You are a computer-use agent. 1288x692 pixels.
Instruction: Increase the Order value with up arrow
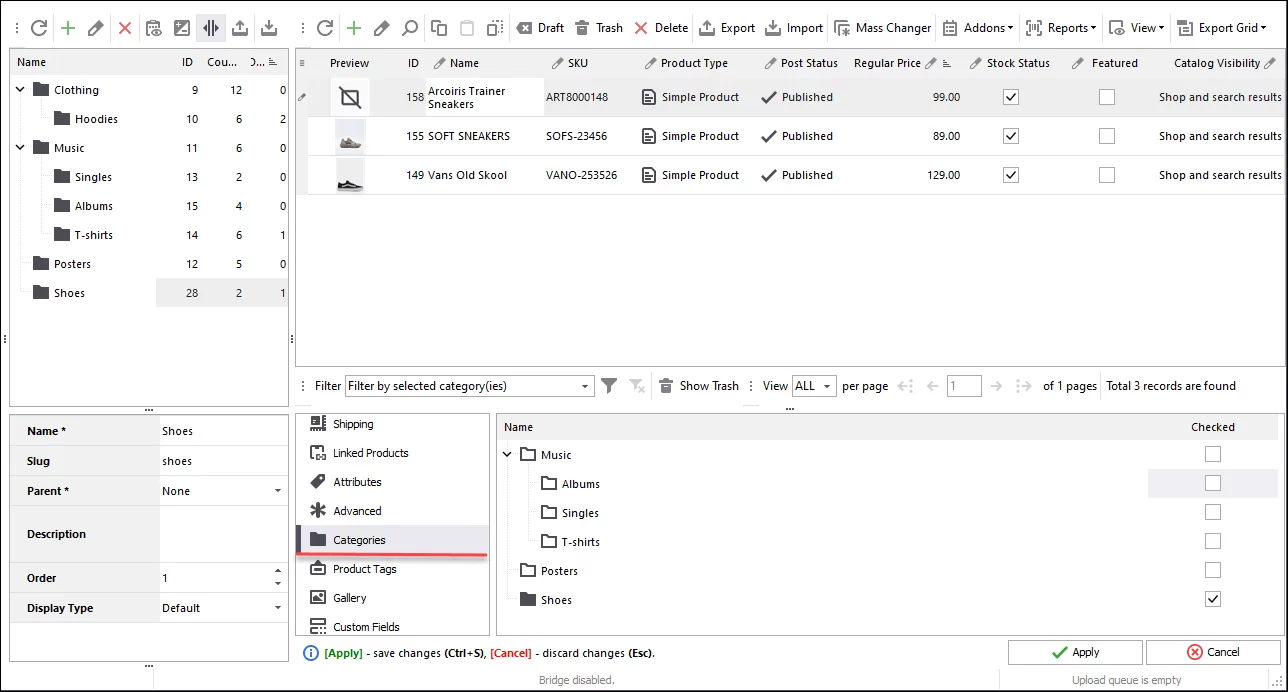(277, 573)
